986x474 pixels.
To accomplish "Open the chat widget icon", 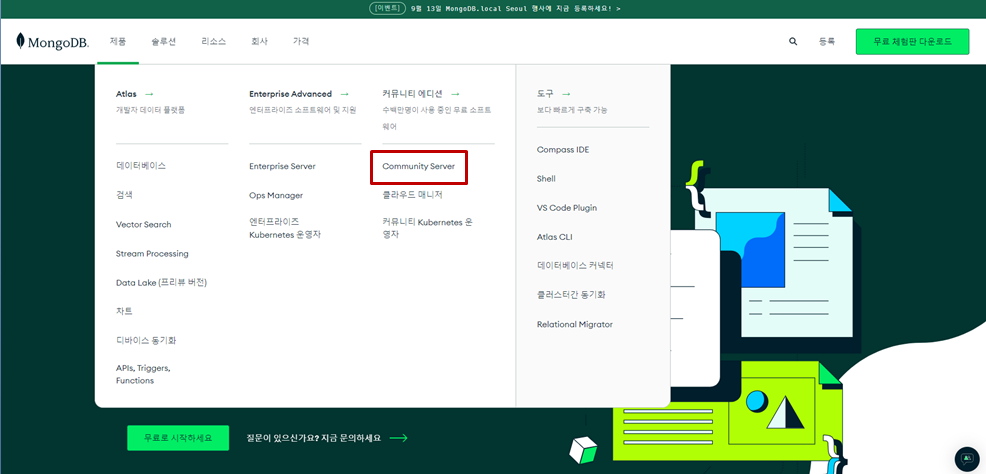I will point(967,460).
